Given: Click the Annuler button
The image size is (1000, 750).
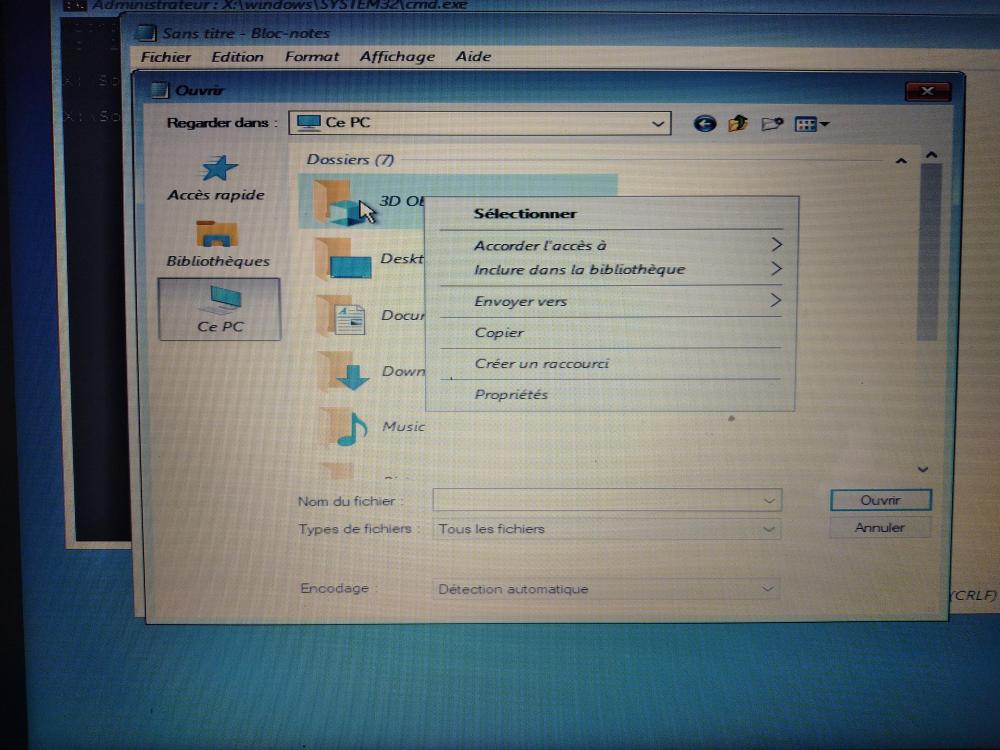Looking at the screenshot, I should tap(879, 527).
